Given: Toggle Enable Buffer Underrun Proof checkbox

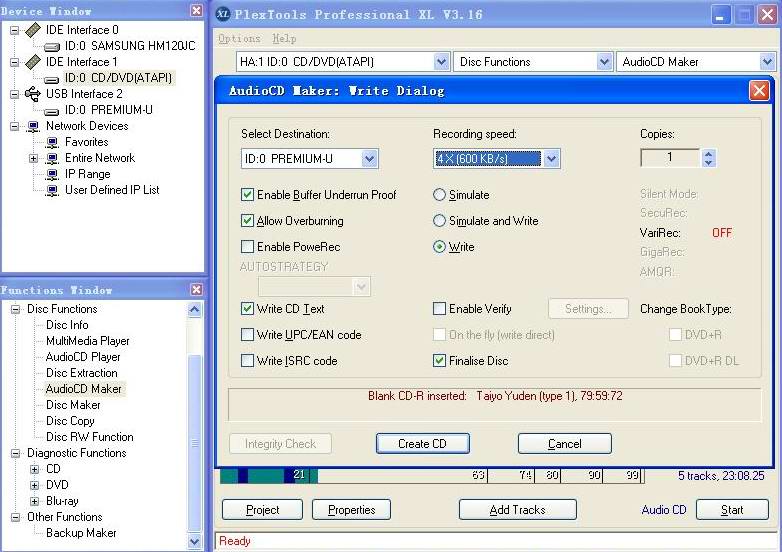Looking at the screenshot, I should 247,194.
